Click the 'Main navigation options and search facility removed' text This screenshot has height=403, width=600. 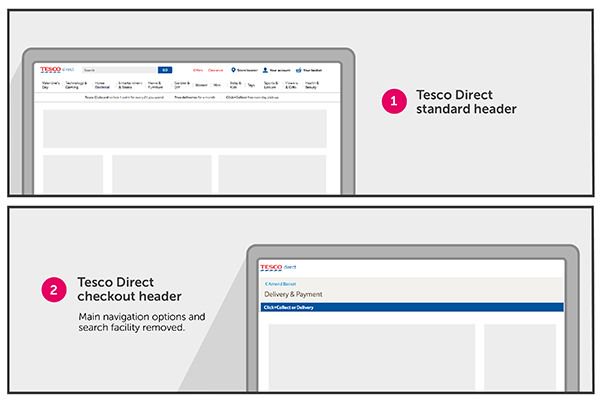click(142, 322)
